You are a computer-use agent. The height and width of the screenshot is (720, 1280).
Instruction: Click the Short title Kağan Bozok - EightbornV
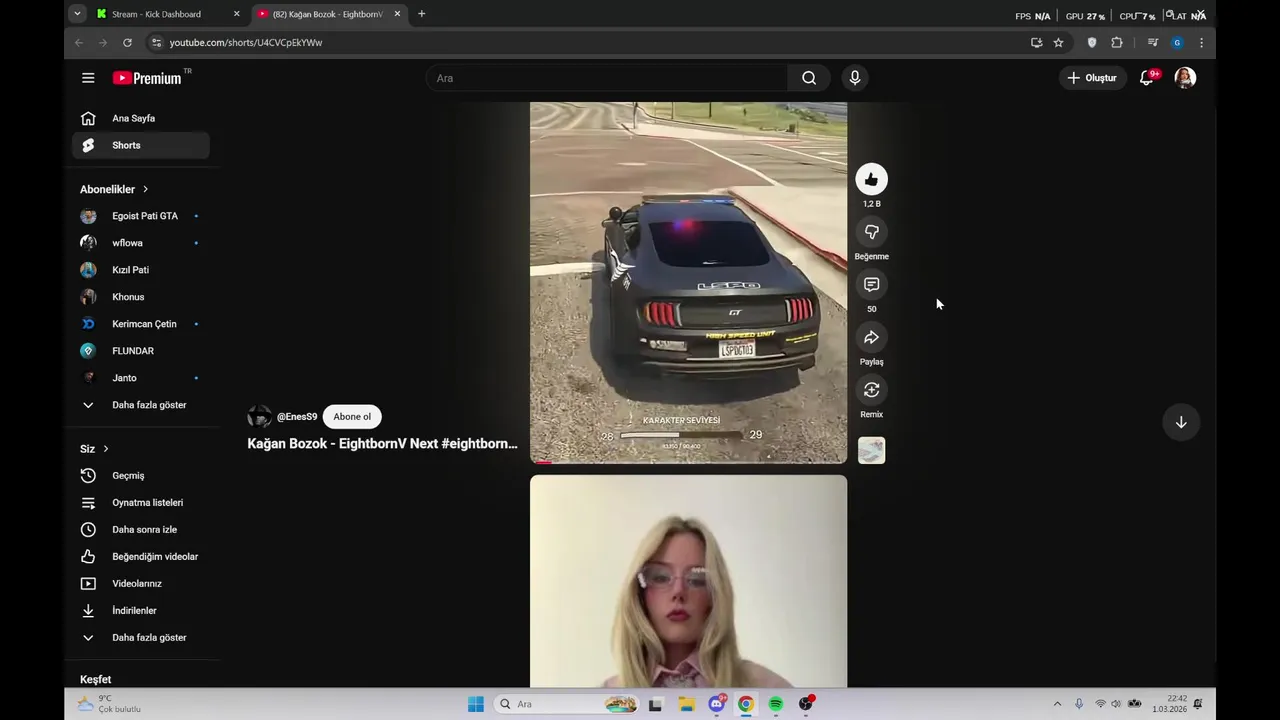tap(382, 444)
